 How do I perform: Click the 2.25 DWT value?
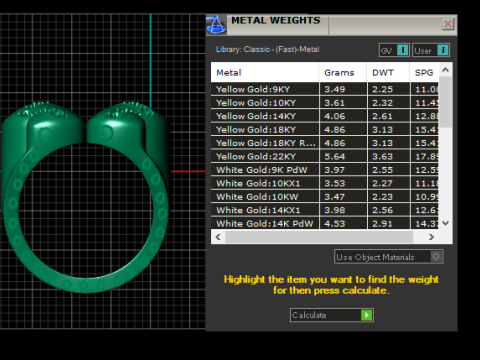[x=383, y=89]
